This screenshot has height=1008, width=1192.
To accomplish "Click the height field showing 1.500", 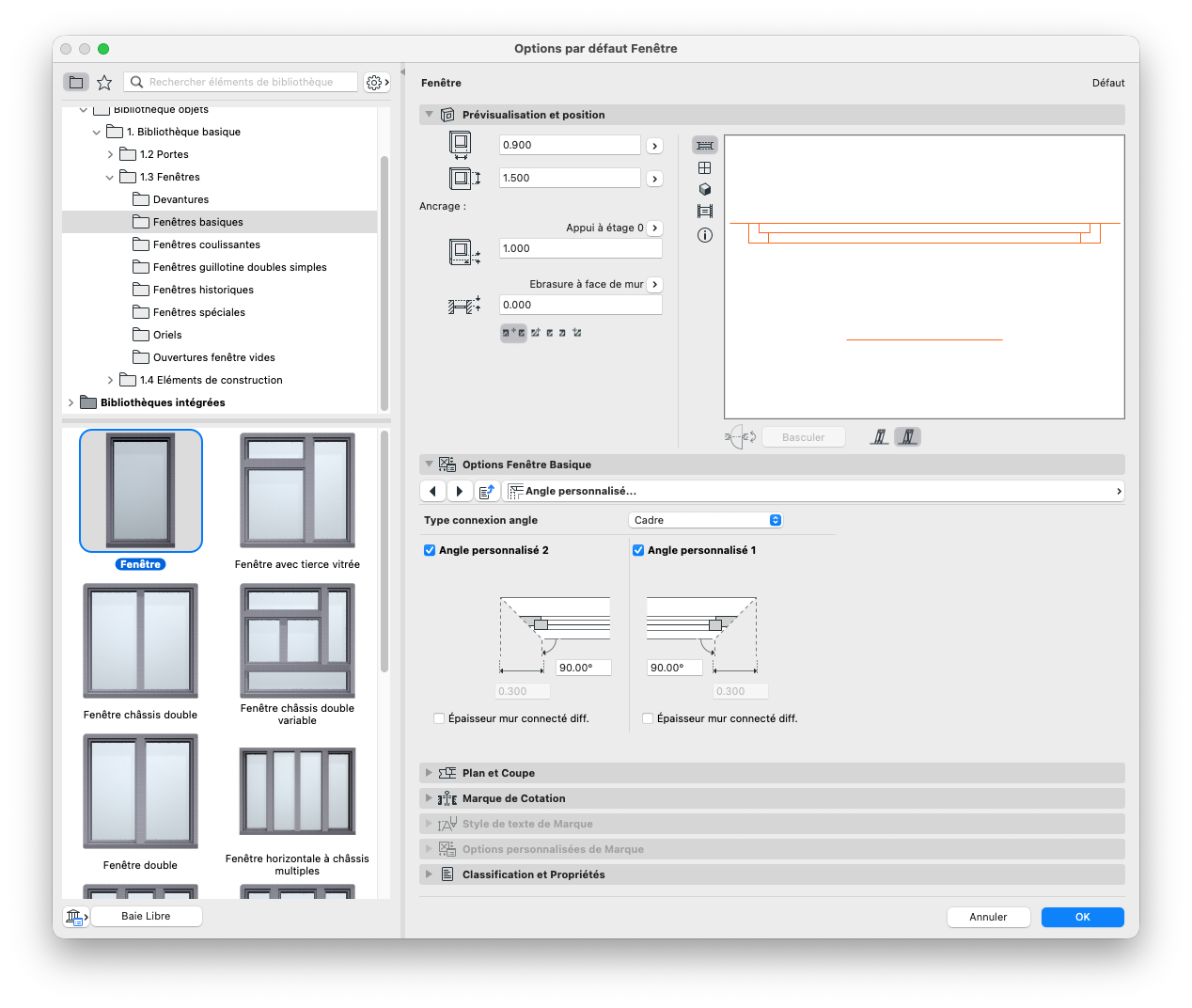I will coord(570,178).
